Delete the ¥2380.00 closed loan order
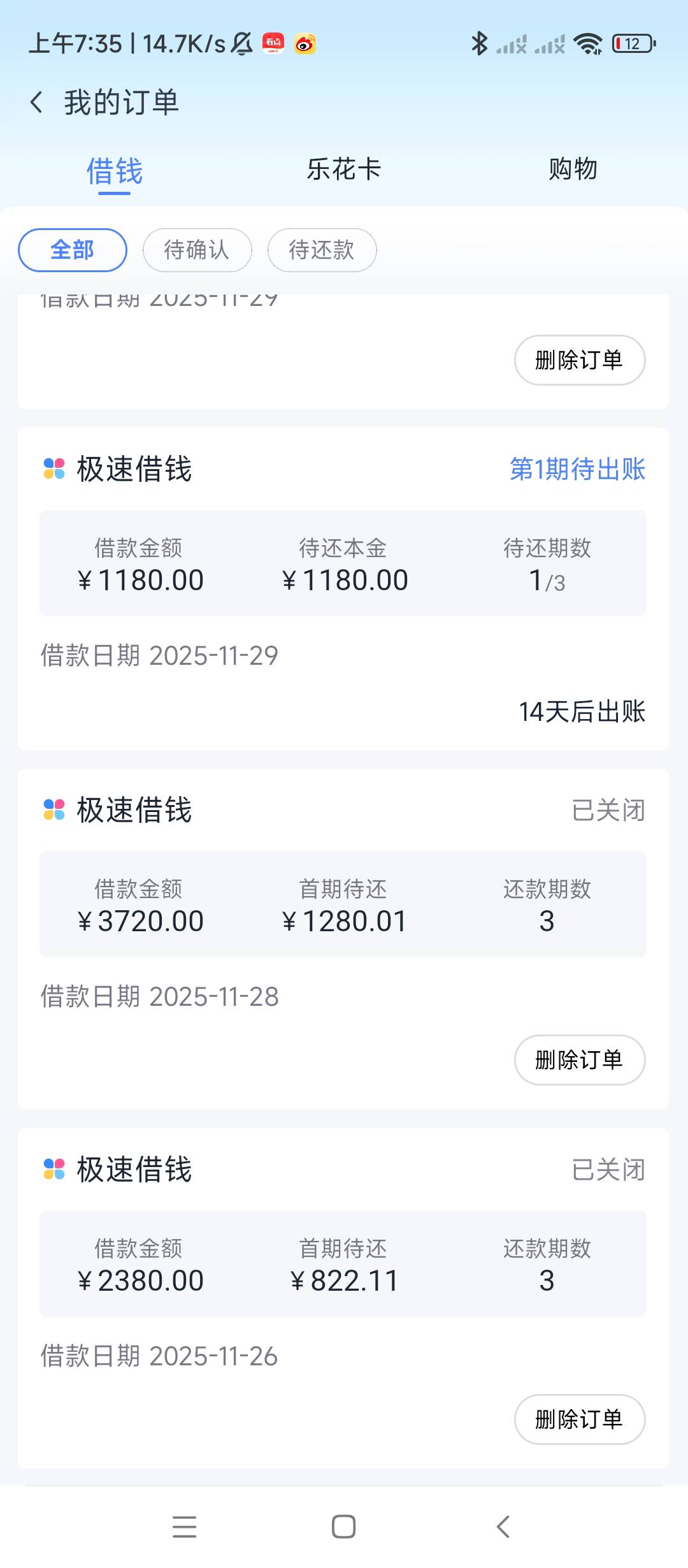Screen dimensions: 688x1568 point(579,1419)
